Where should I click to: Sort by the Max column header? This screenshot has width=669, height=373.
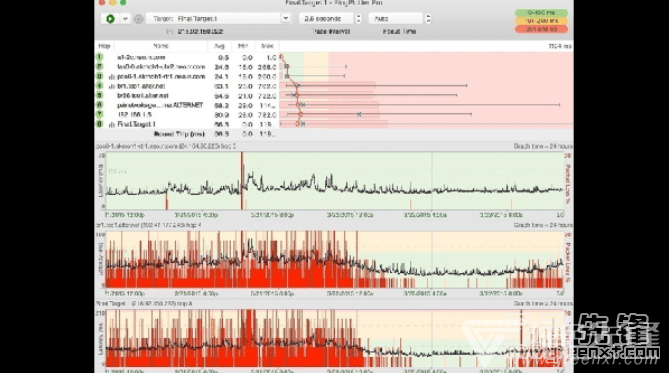pyautogui.click(x=267, y=46)
